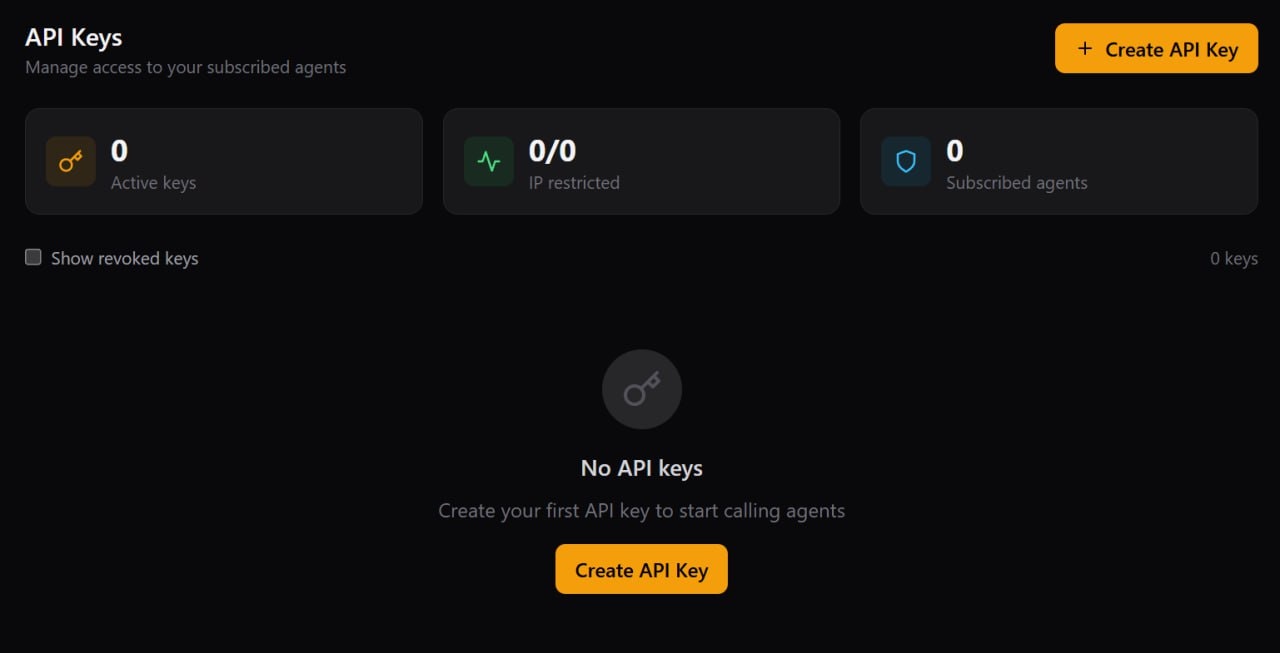Toggle the revoked keys filter checkbox

pos(33,257)
